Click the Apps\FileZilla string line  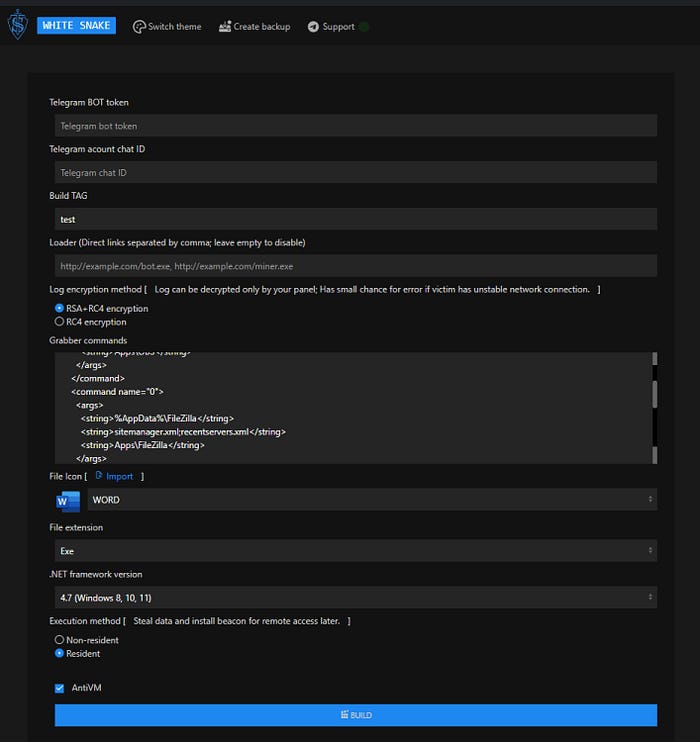tap(142, 445)
